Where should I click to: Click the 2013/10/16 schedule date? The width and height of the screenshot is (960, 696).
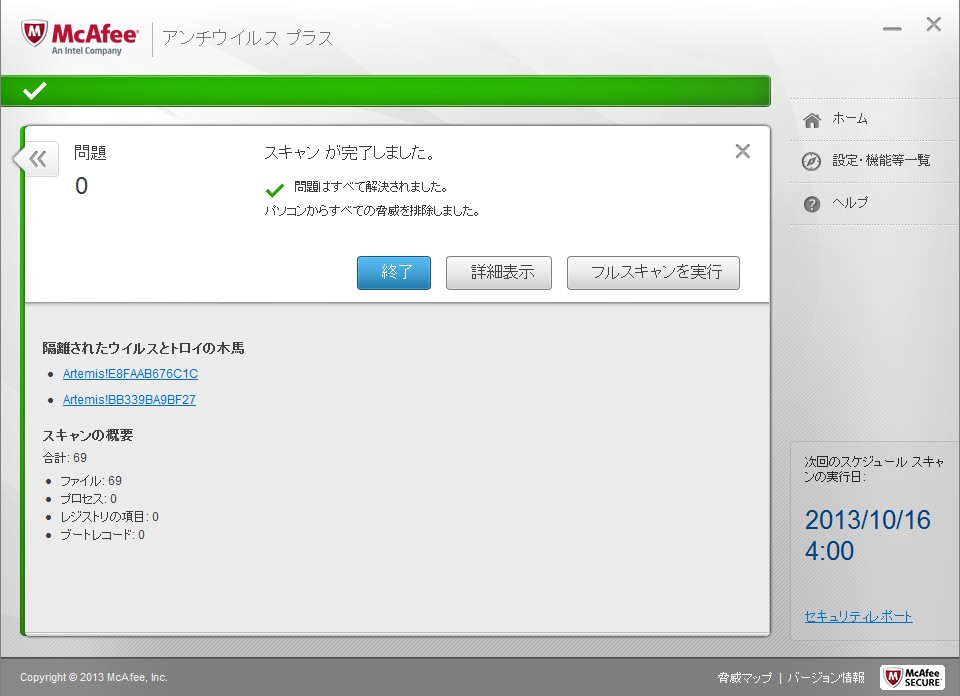[868, 520]
